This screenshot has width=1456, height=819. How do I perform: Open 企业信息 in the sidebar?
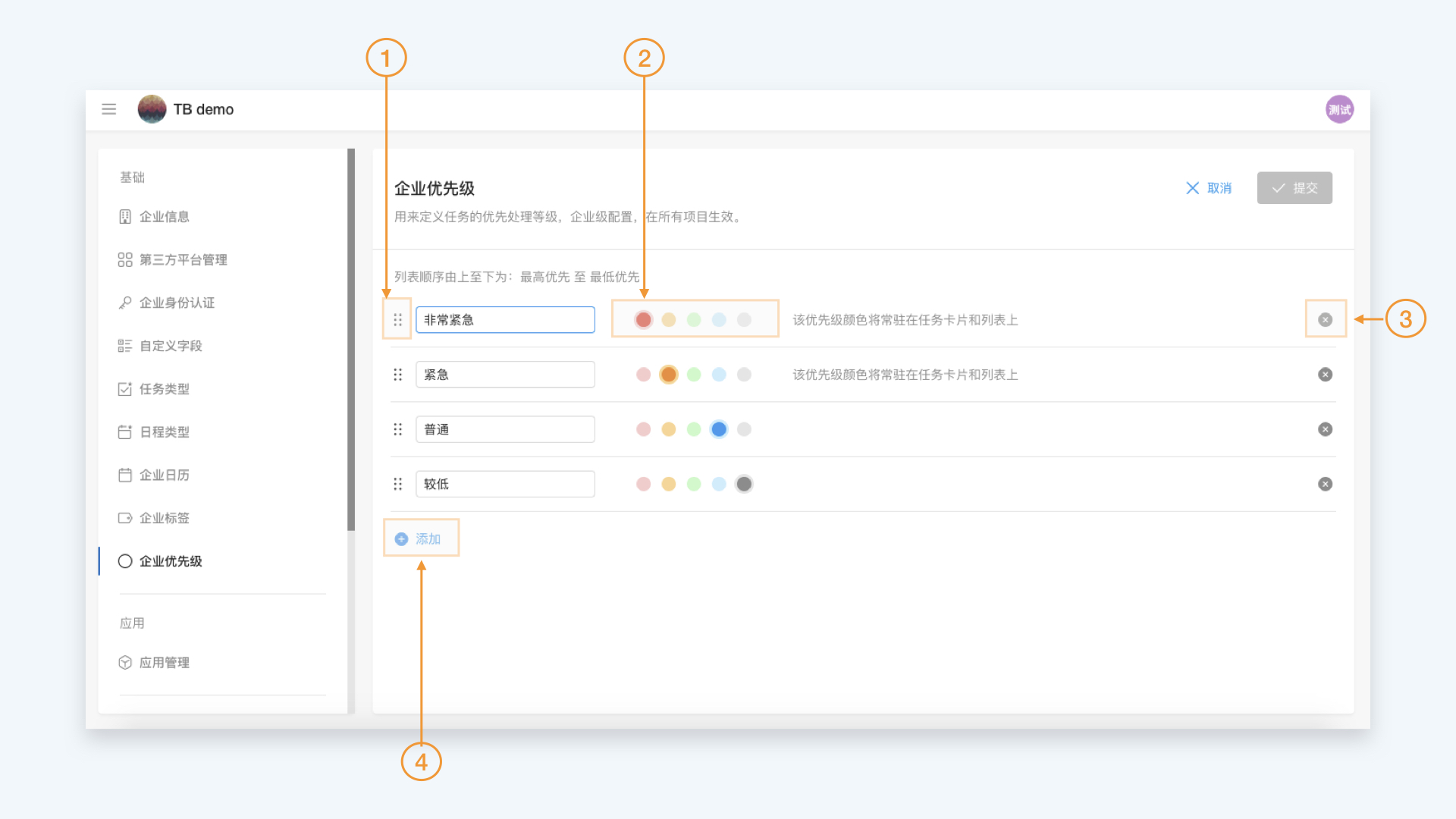click(164, 217)
